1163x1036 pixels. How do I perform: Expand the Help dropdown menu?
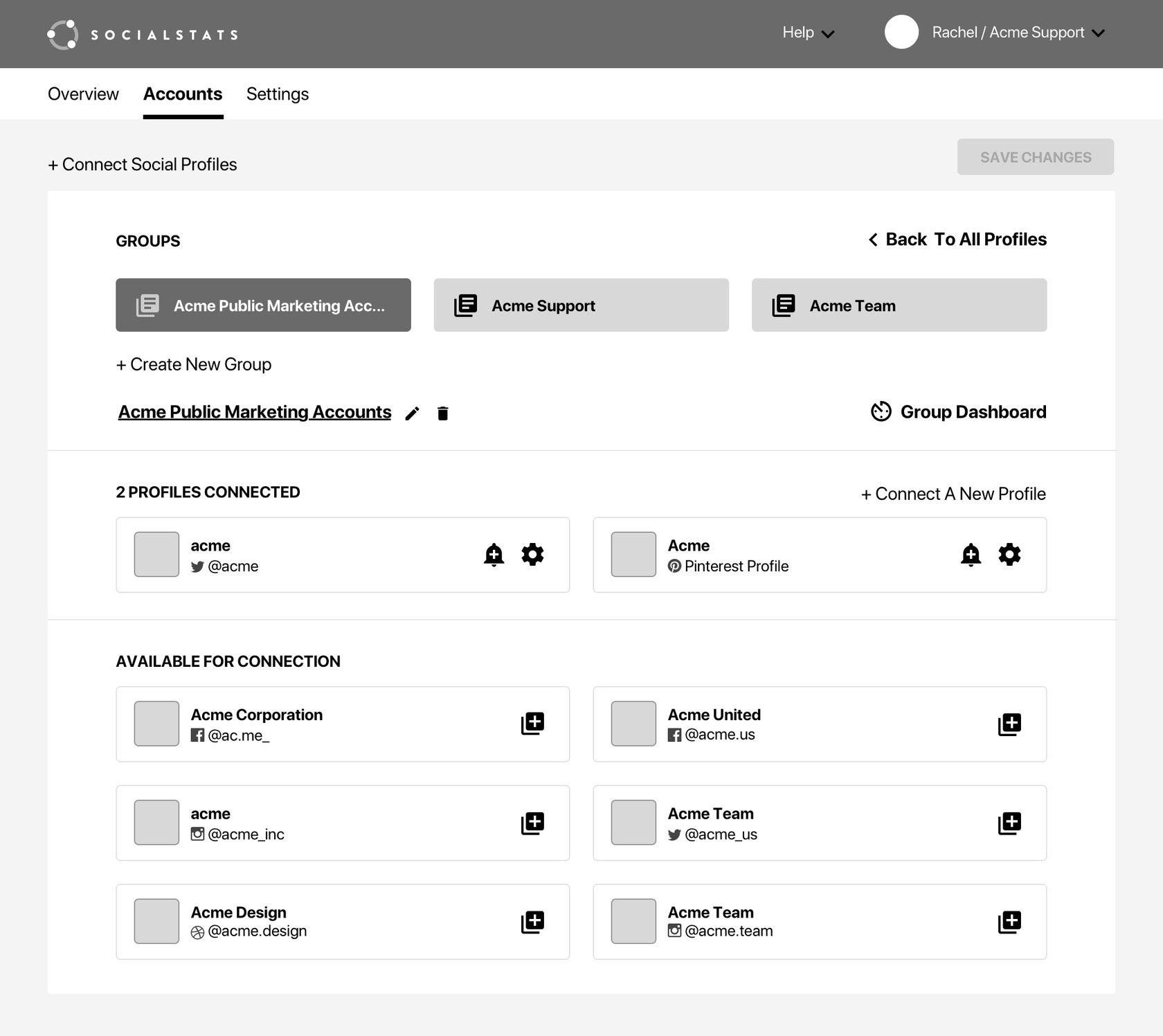(808, 33)
